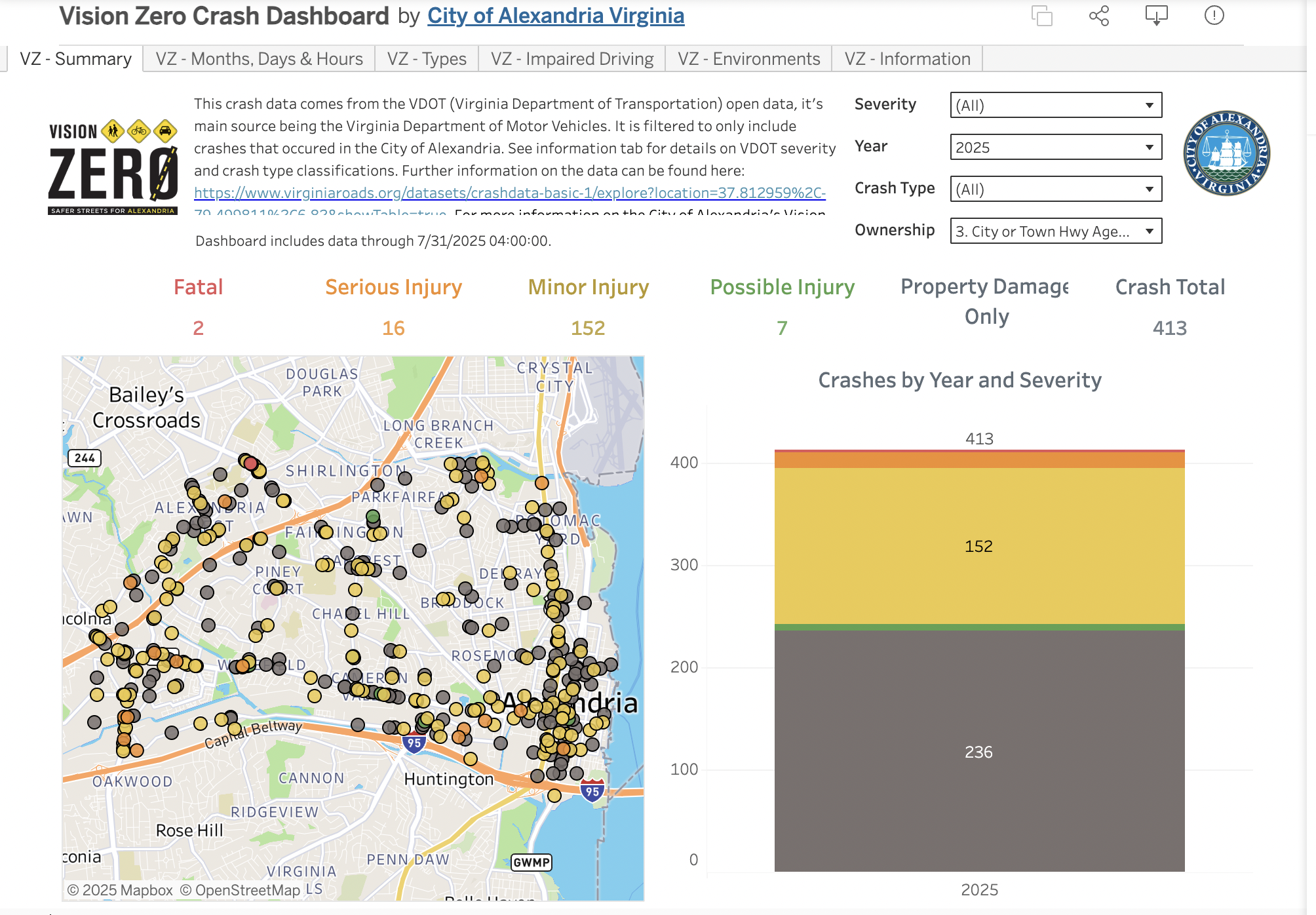Open the Severity filter dropdown

tap(1055, 106)
